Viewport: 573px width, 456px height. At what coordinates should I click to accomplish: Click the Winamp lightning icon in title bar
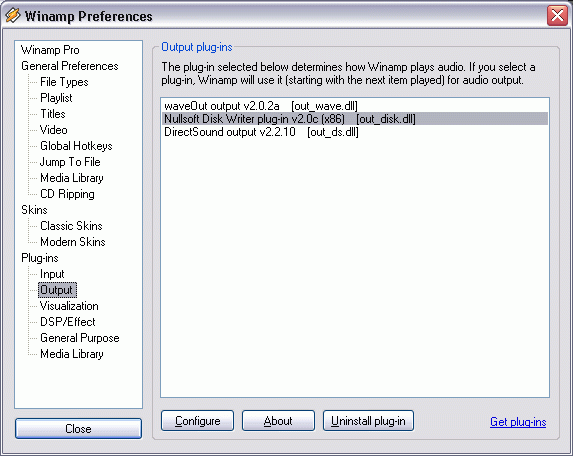(x=13, y=16)
